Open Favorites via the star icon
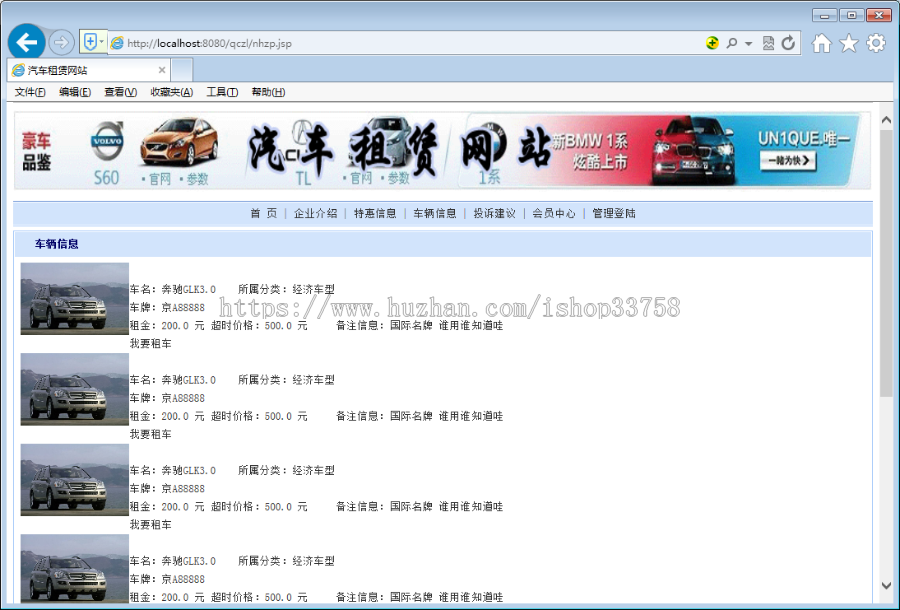This screenshot has width=900, height=610. click(x=847, y=43)
